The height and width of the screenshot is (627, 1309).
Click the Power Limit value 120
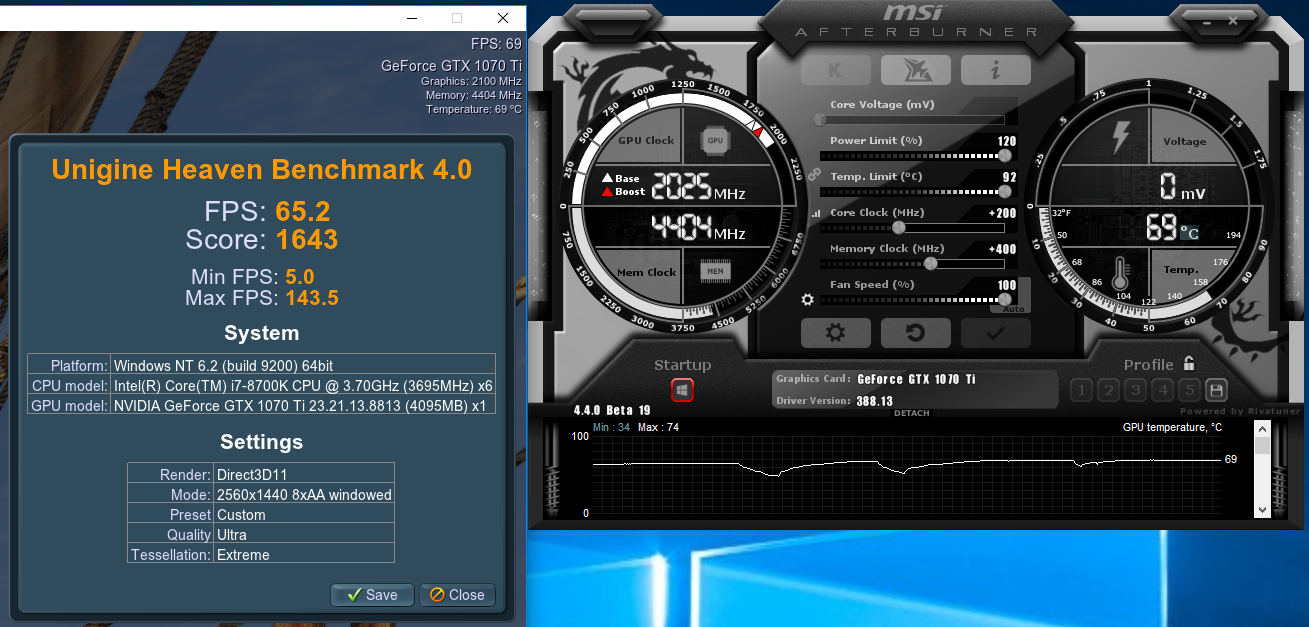tap(1006, 141)
